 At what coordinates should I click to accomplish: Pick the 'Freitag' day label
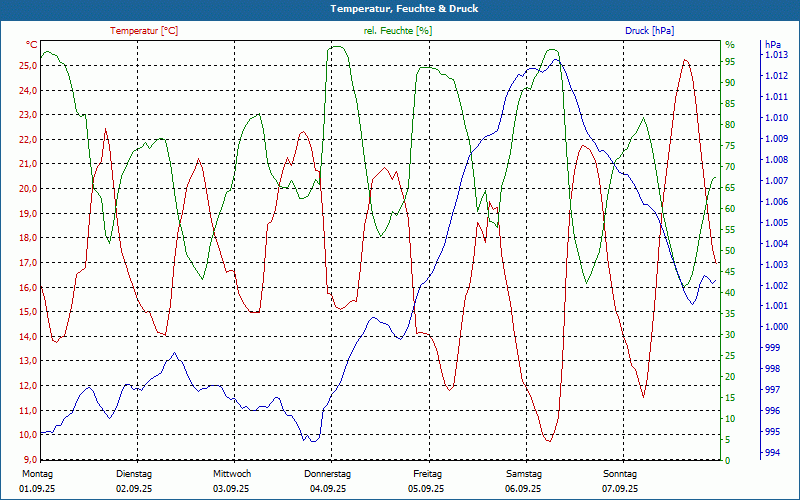click(x=427, y=474)
